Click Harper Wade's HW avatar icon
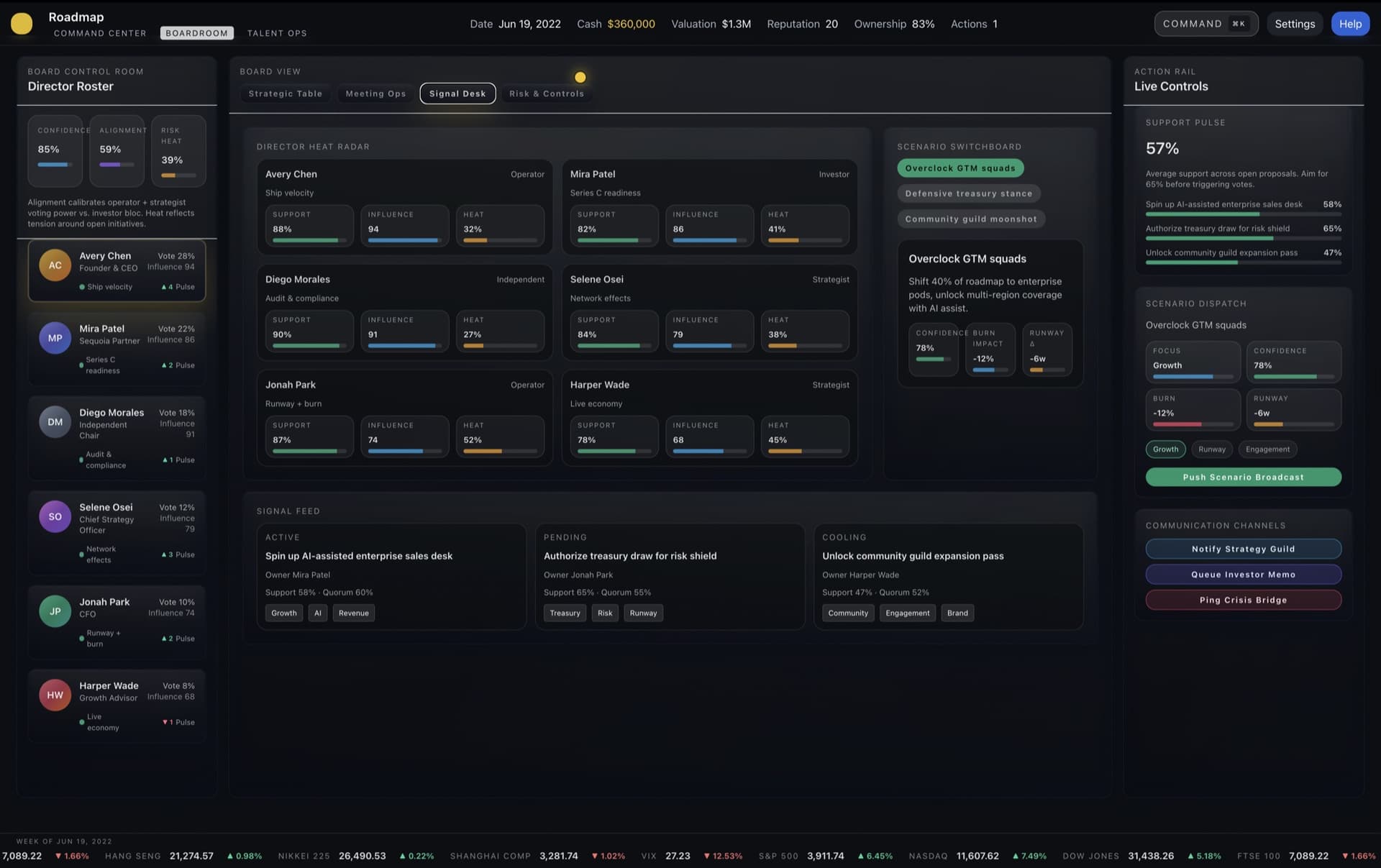 tap(55, 695)
